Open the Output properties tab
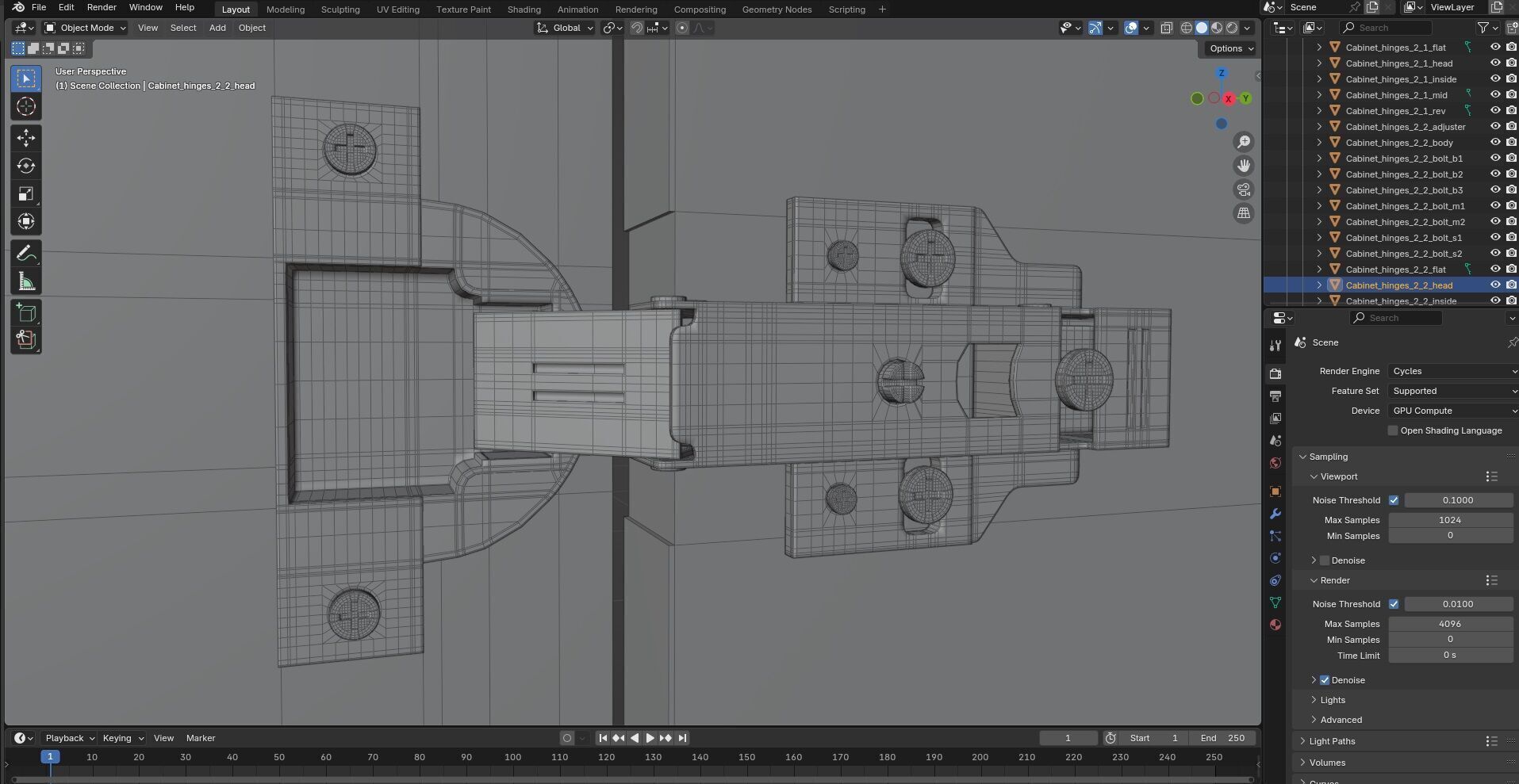This screenshot has width=1519, height=784. point(1275,396)
